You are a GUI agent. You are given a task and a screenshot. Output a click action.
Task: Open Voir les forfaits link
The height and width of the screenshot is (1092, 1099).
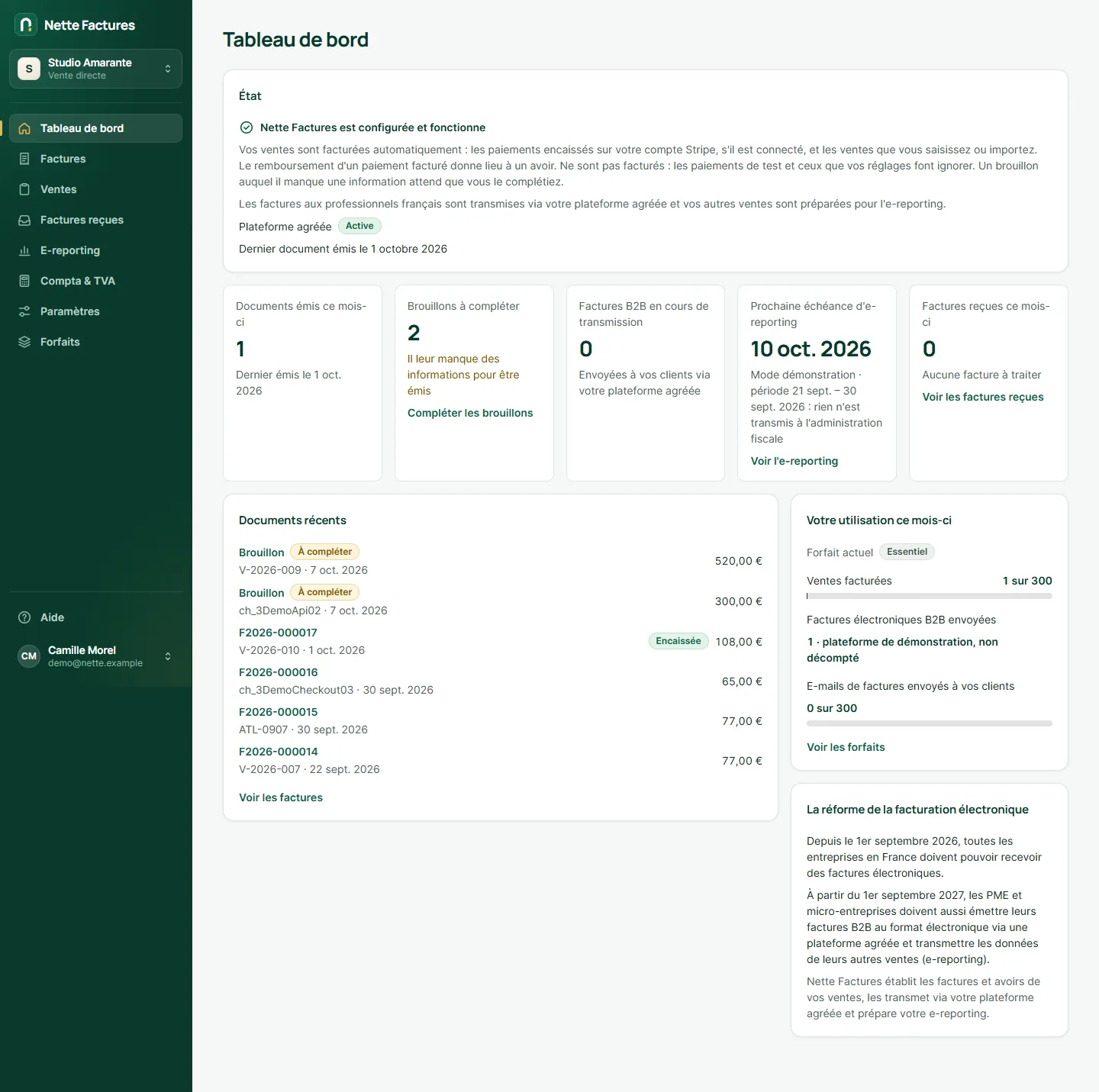coord(846,747)
